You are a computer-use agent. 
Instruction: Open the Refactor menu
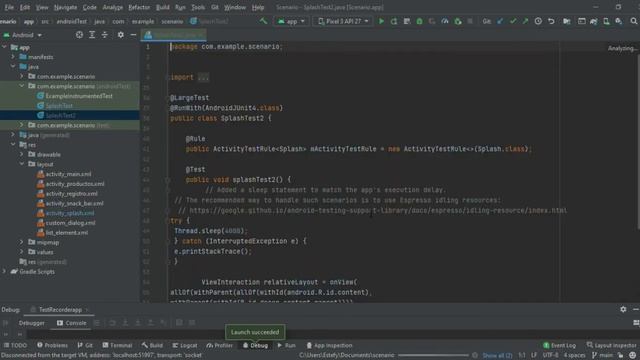pos(139,7)
